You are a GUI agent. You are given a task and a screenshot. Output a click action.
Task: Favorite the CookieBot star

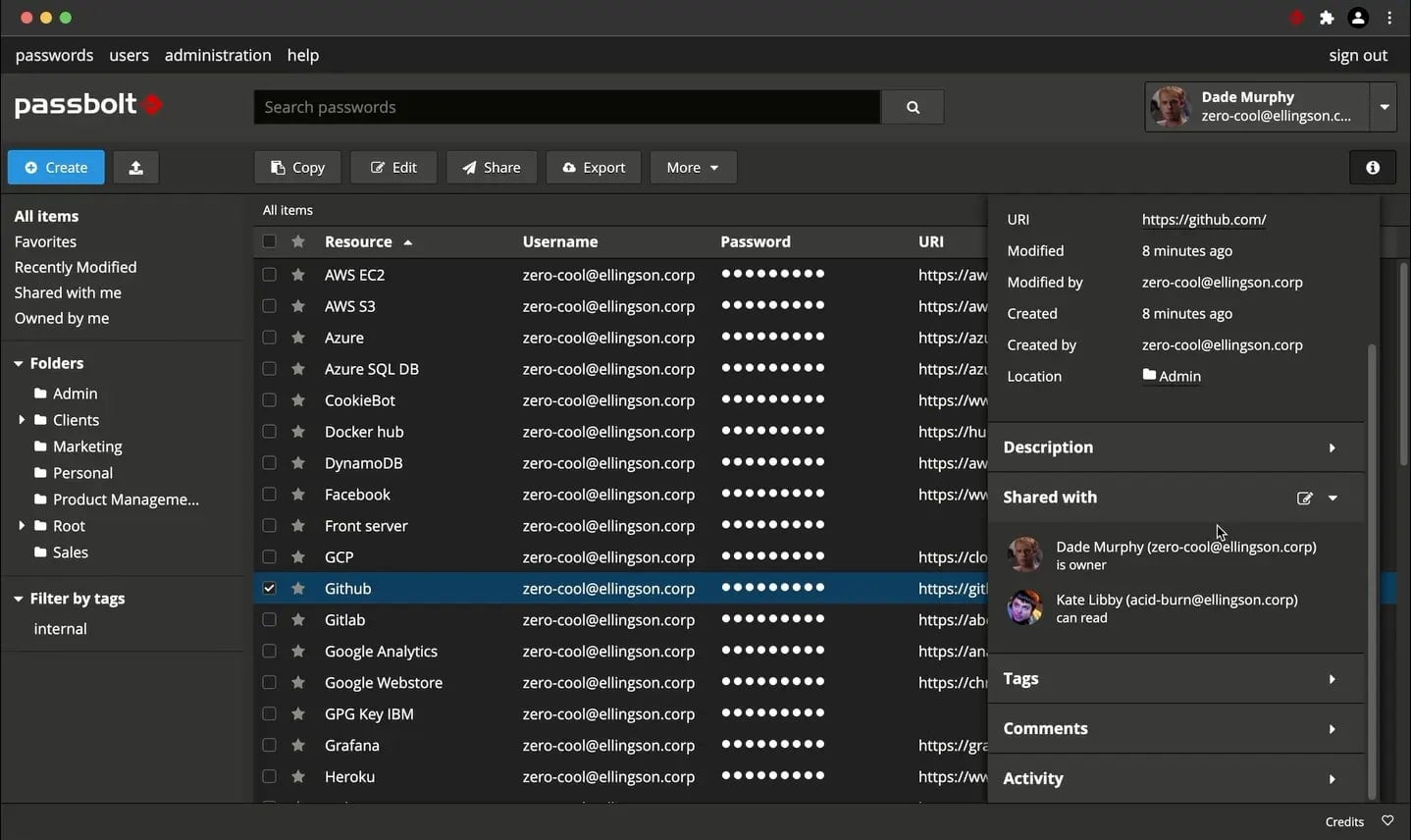click(x=298, y=400)
